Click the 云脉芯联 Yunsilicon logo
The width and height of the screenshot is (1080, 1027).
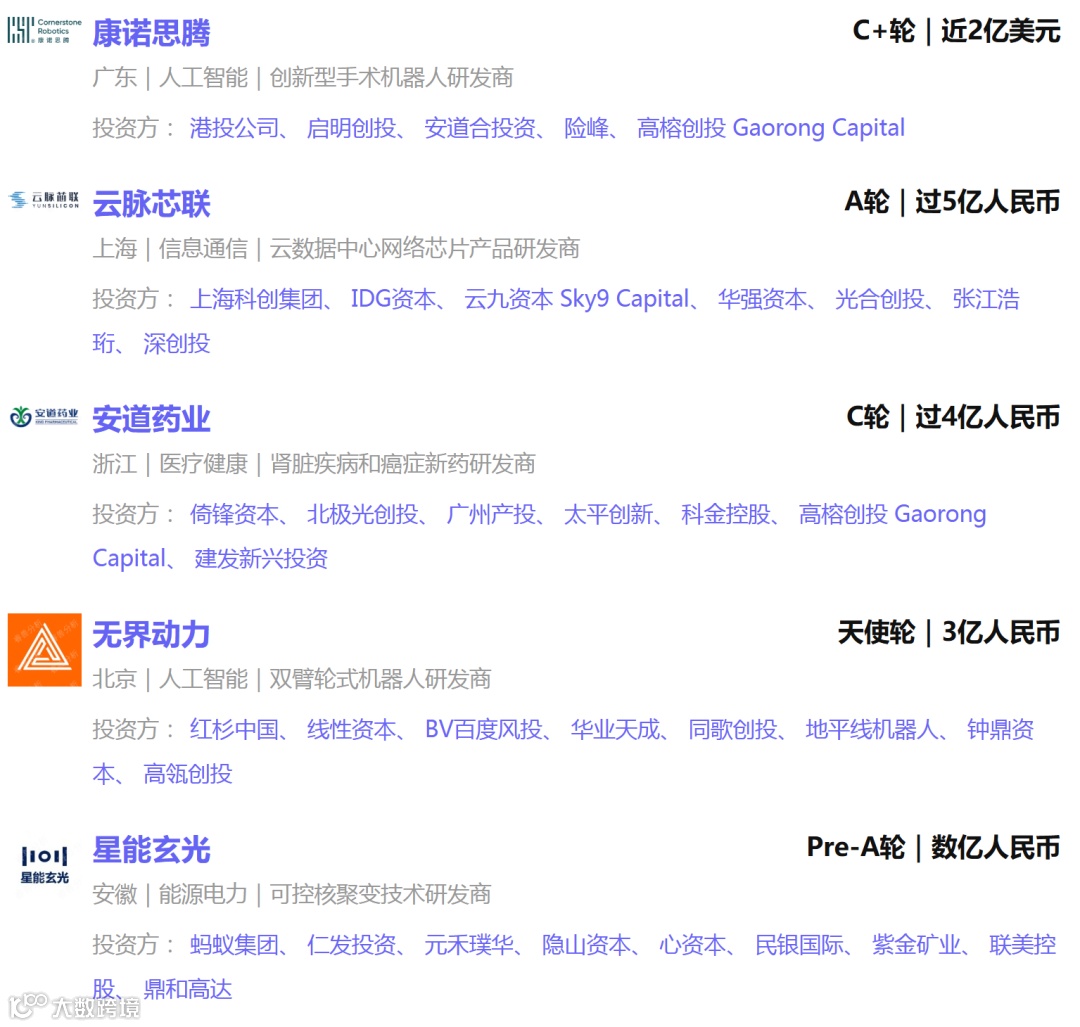click(44, 200)
